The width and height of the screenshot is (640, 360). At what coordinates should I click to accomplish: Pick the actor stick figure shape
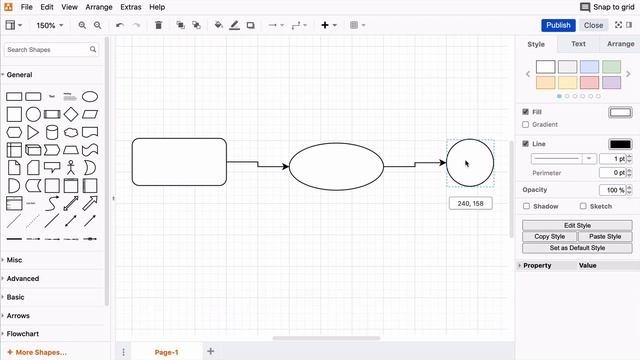[x=71, y=167]
